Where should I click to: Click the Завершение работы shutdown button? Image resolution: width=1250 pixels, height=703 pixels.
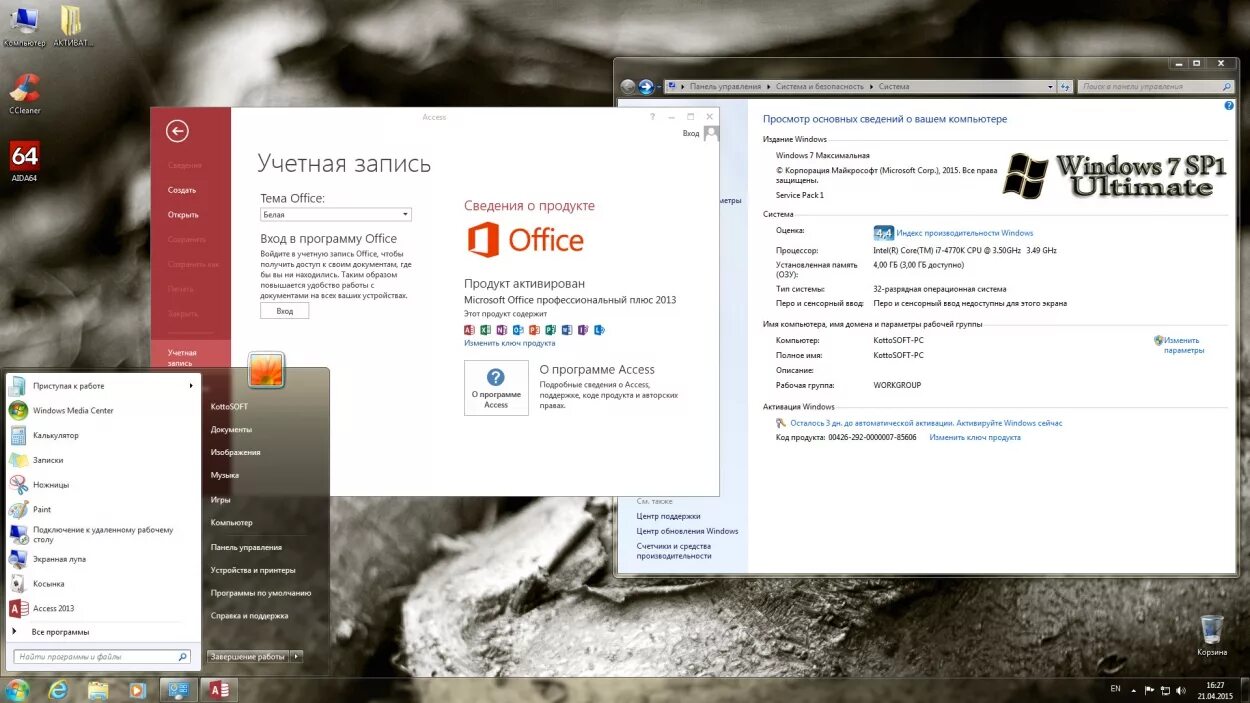tap(248, 656)
